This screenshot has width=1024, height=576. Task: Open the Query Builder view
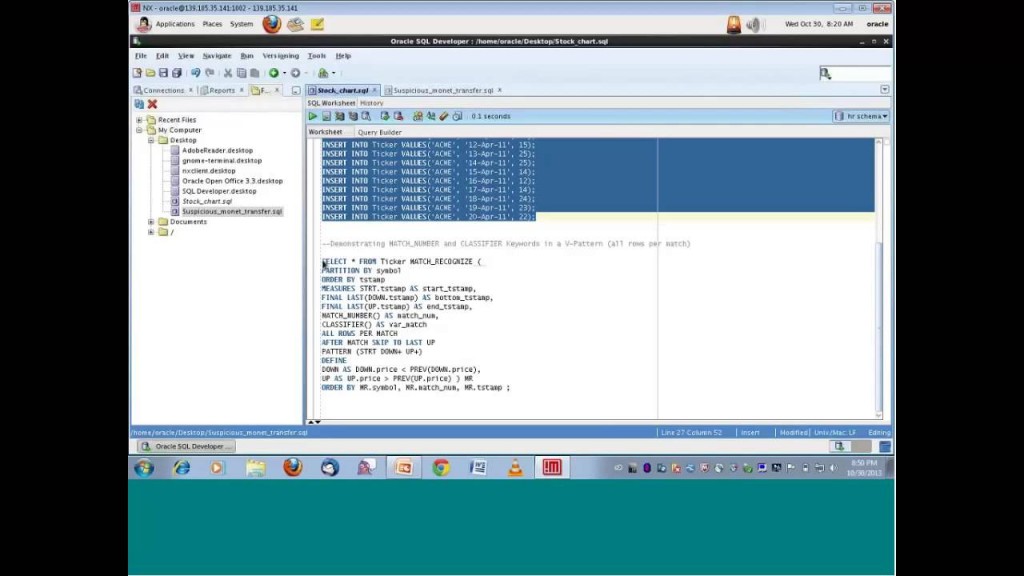pyautogui.click(x=379, y=131)
